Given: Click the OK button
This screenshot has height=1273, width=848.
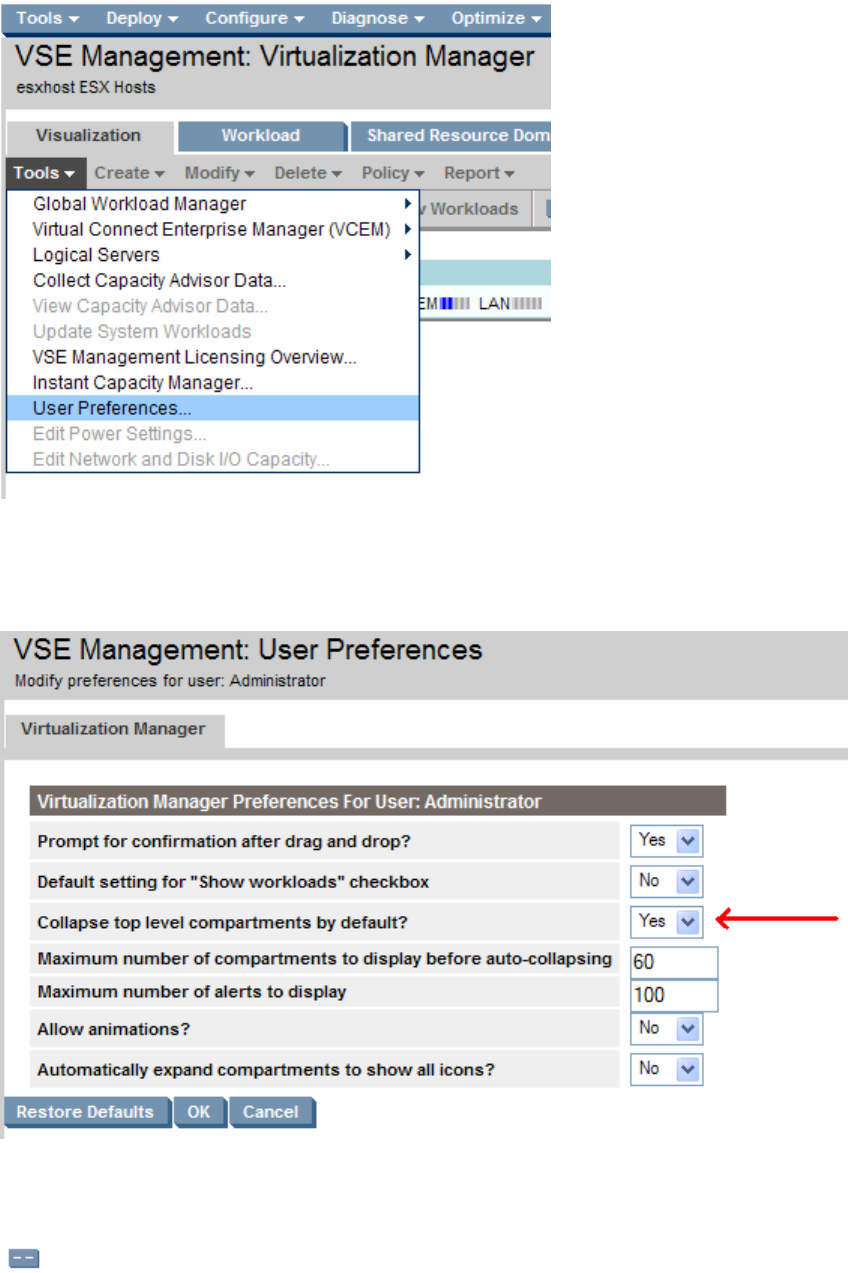Looking at the screenshot, I should coord(200,1112).
